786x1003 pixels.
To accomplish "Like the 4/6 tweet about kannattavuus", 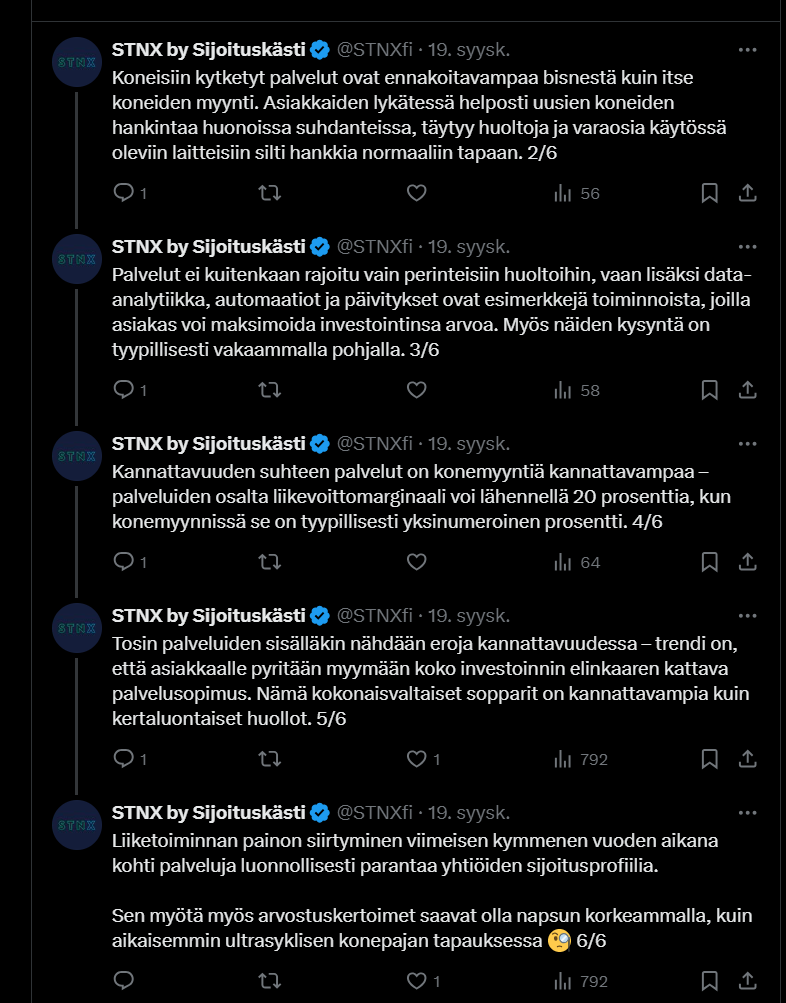I will point(417,562).
